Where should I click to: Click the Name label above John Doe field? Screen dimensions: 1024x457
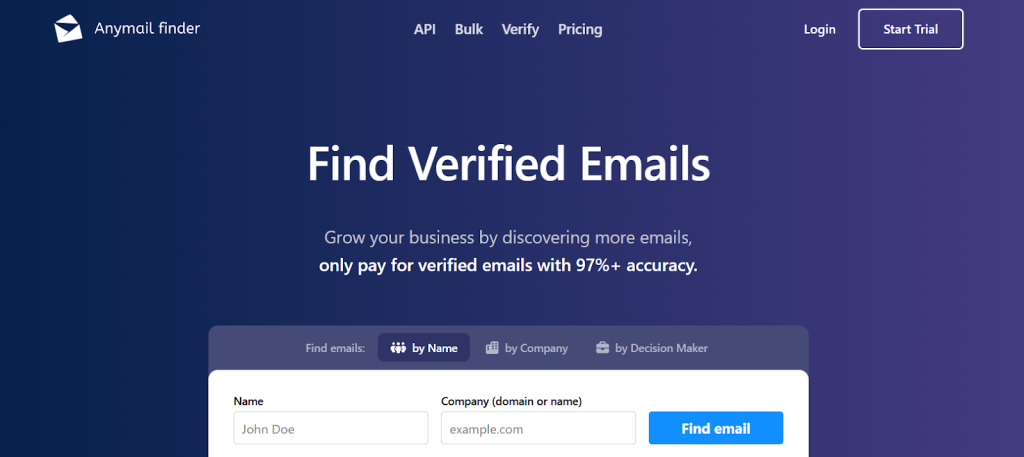[x=248, y=402]
